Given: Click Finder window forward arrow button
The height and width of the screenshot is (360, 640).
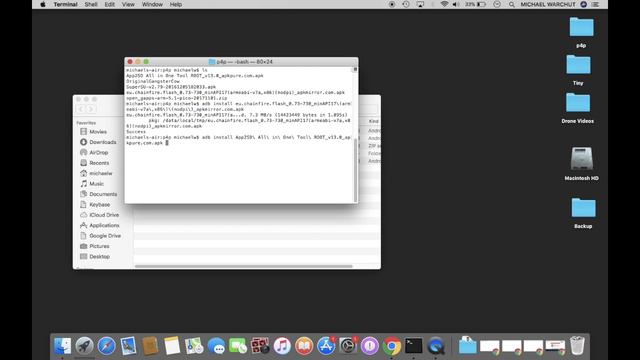Looking at the screenshot, I should pos(91,109).
